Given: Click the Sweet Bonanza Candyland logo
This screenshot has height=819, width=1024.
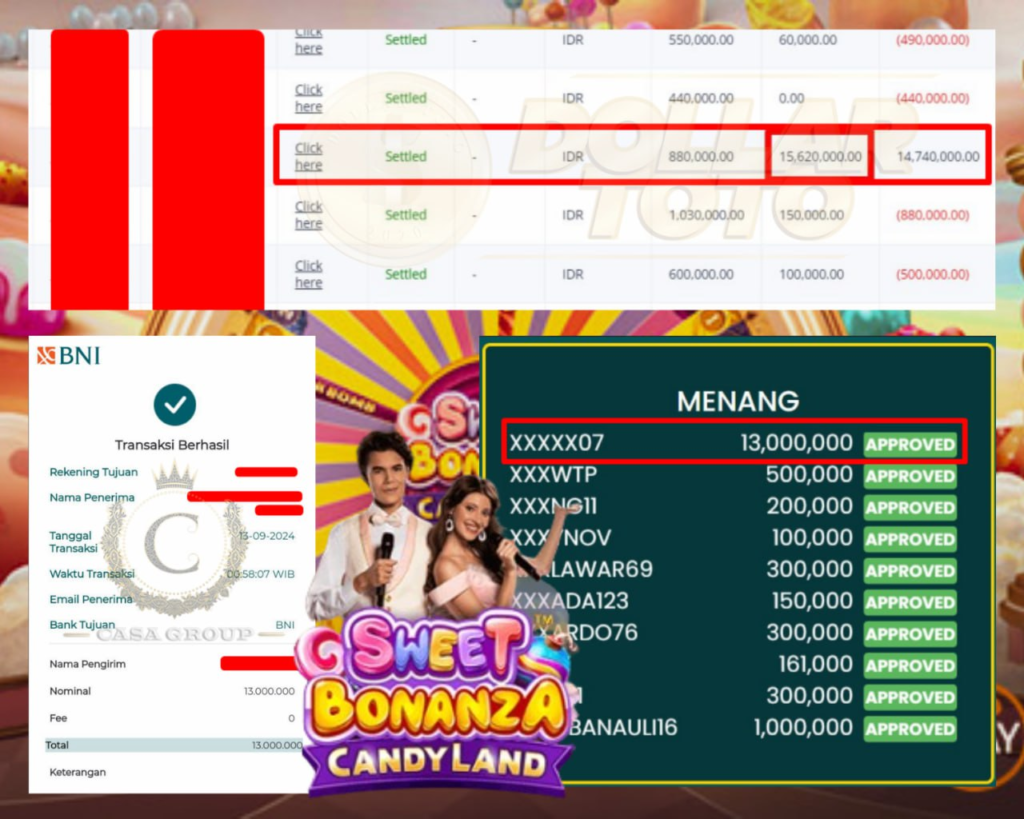Looking at the screenshot, I should coord(434,702).
